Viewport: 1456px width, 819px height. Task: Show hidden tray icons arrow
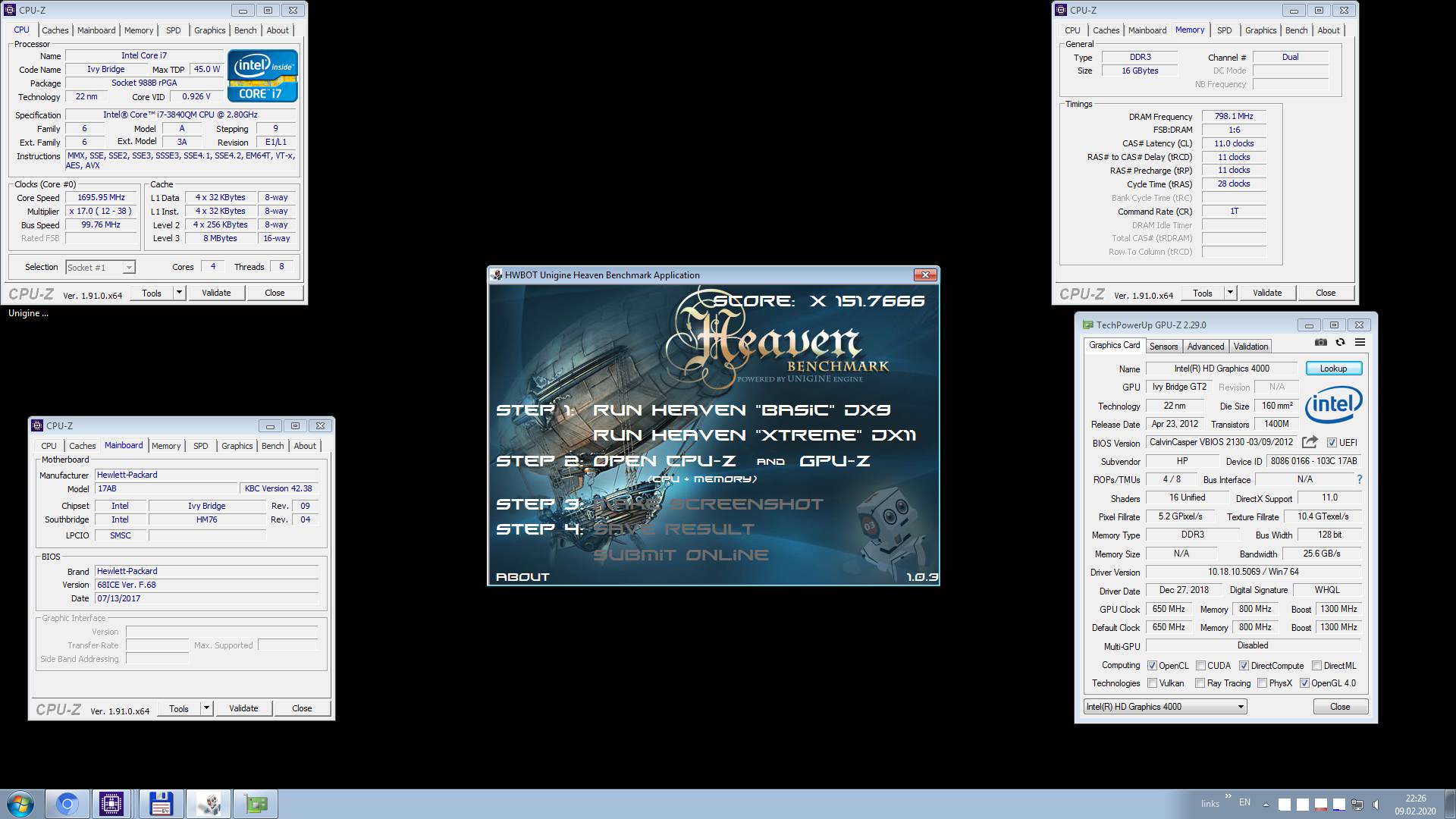[x=1265, y=805]
